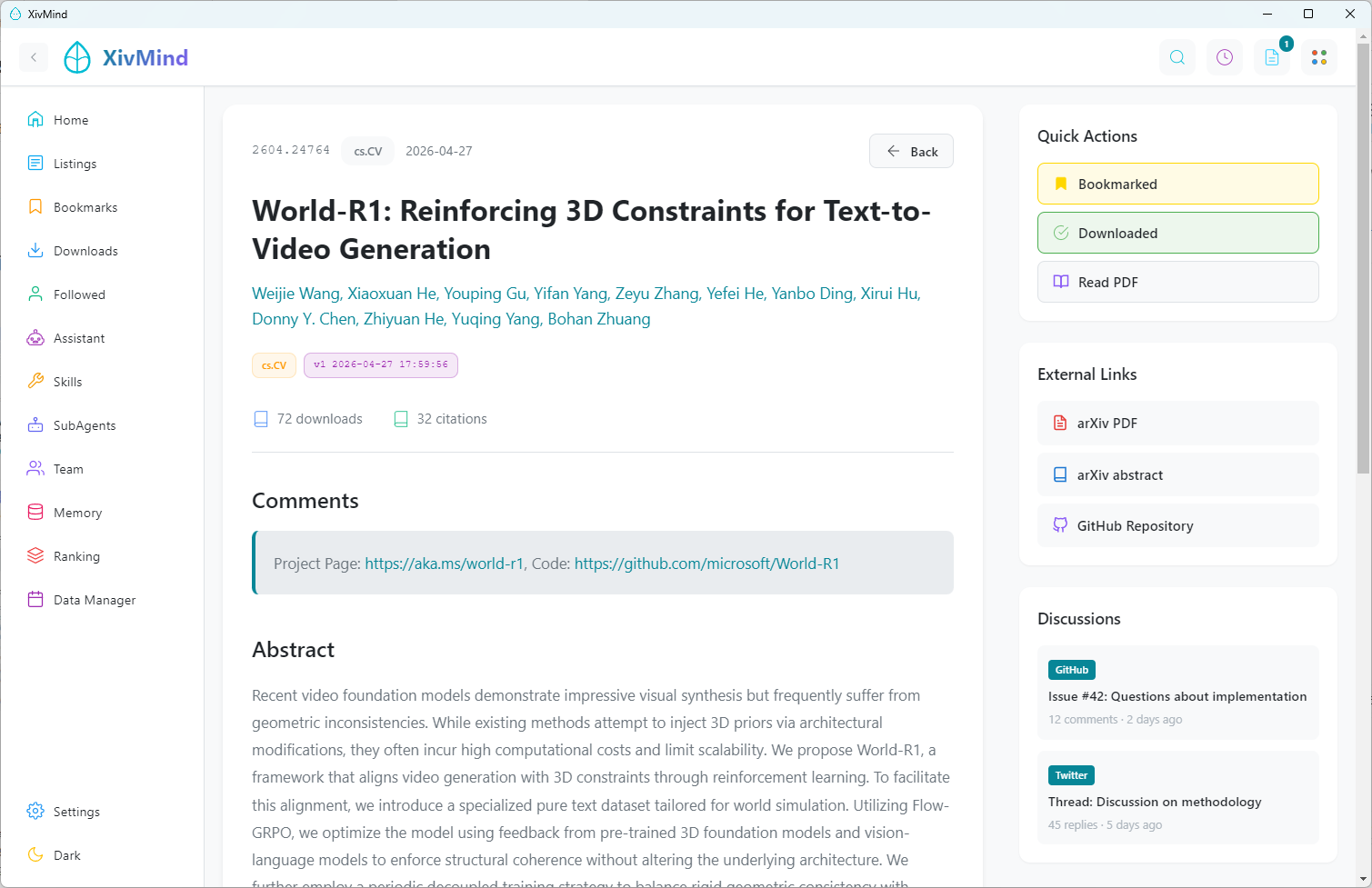
Task: Open the arXiv PDF external link
Action: [x=1178, y=423]
